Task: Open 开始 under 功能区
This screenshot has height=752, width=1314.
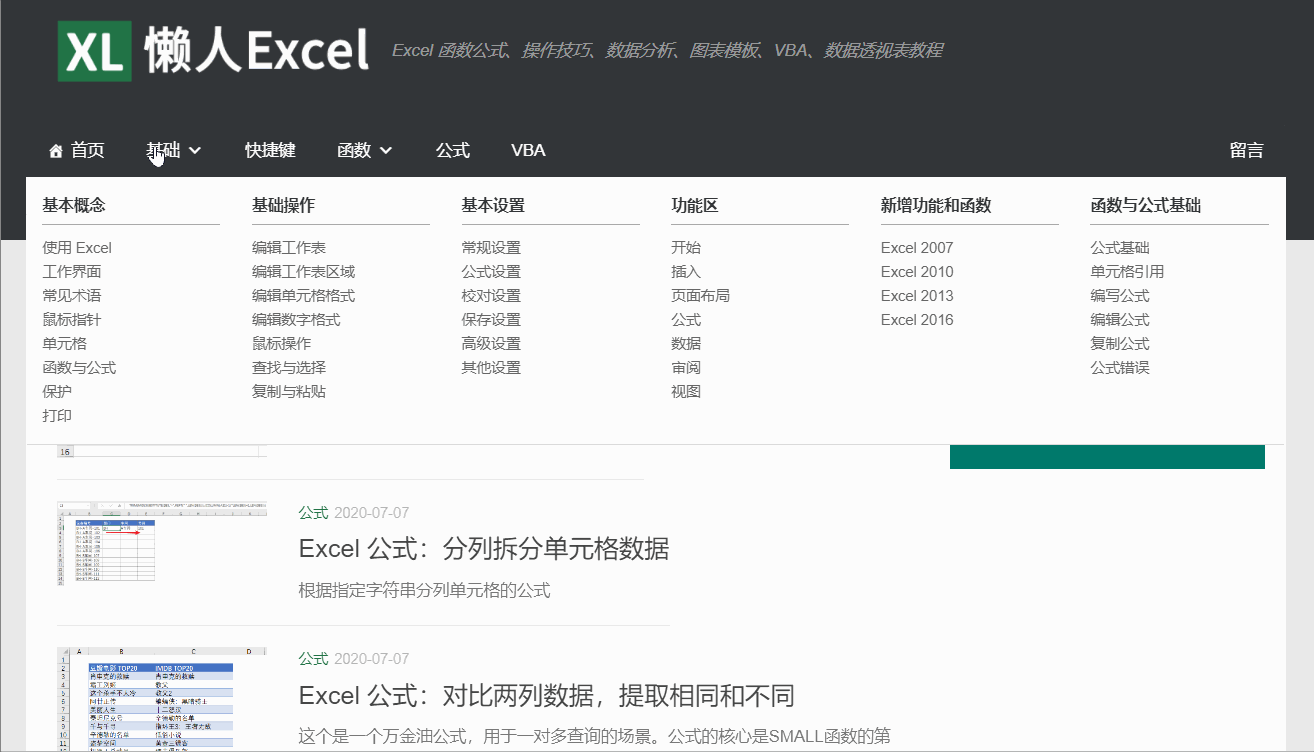Action: [686, 248]
